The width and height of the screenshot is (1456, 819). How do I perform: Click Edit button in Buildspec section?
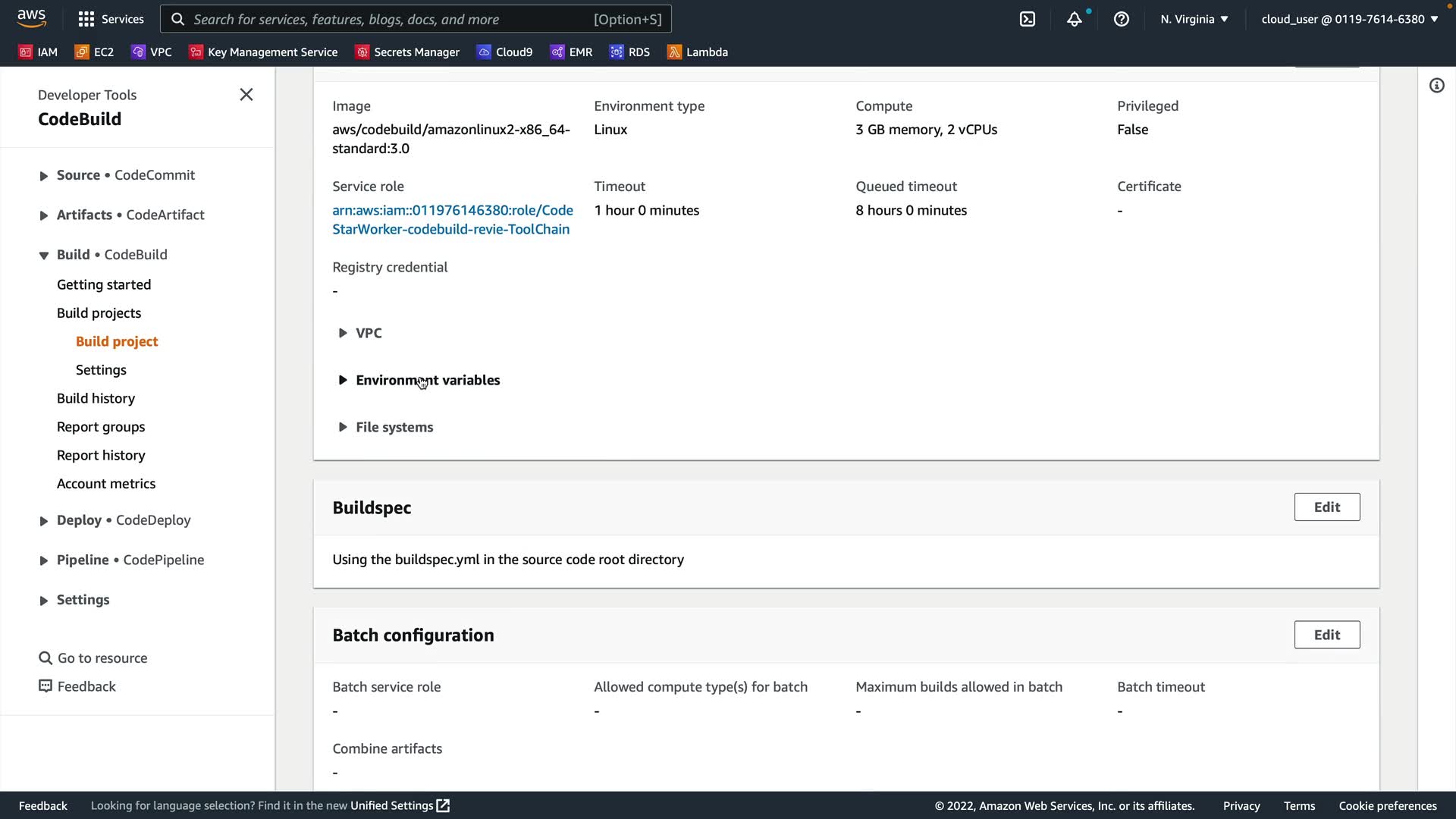pos(1326,507)
